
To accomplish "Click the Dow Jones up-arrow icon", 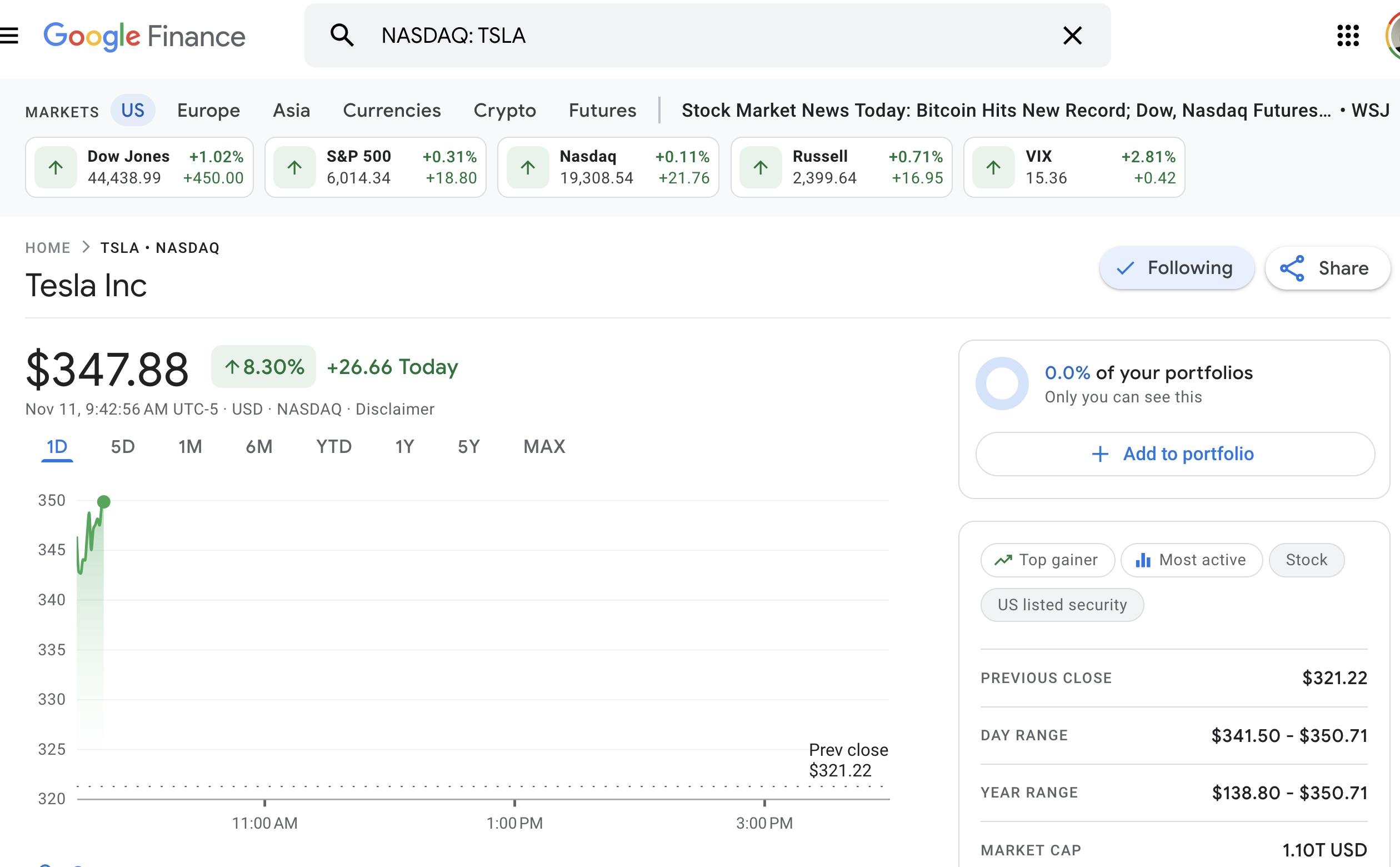I will (x=56, y=167).
